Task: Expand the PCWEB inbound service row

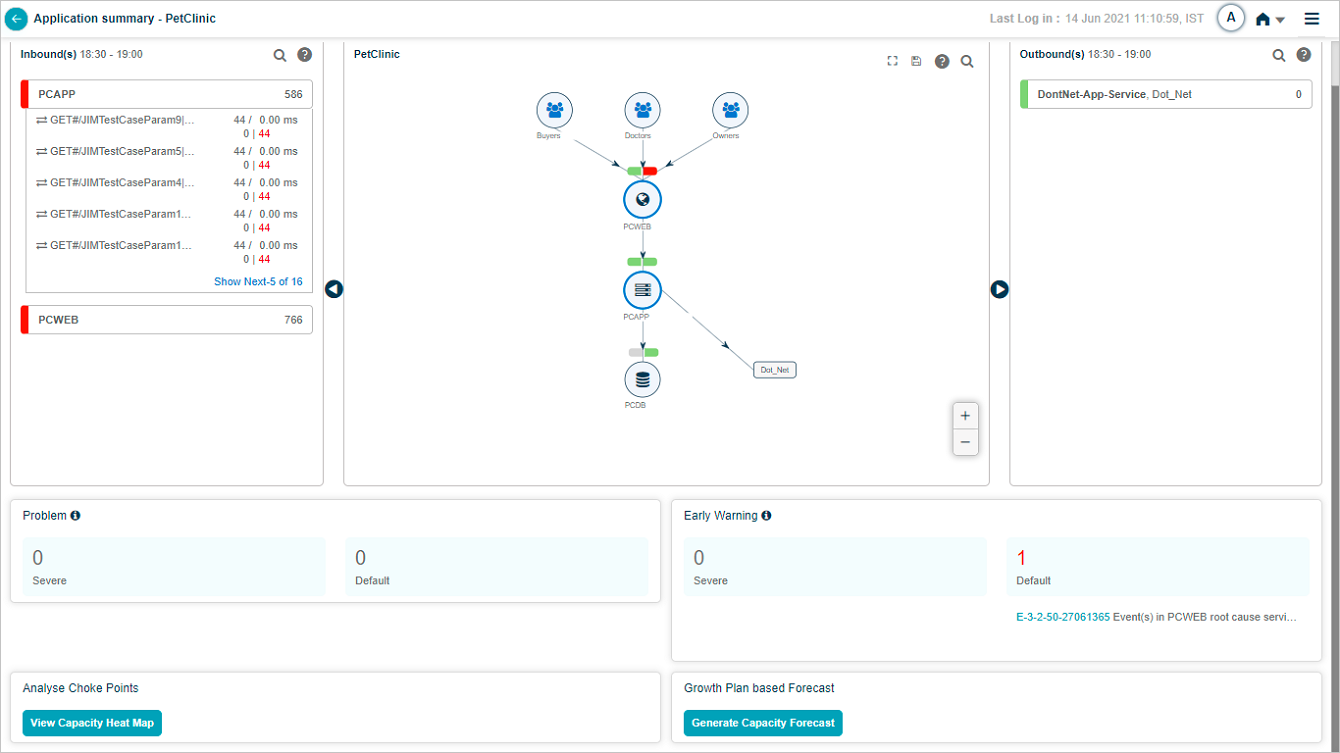Action: [167, 320]
